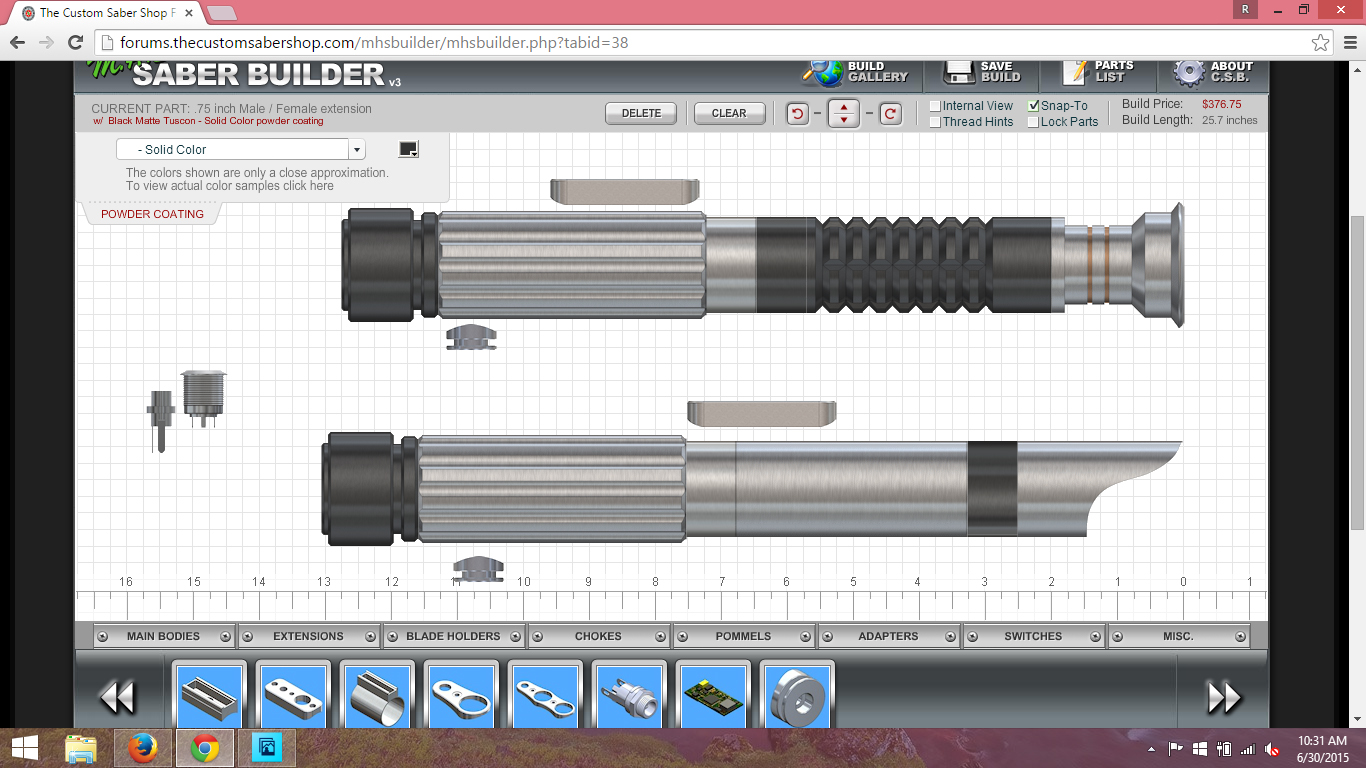
Task: Click the left arrow button on MAIN BODIES
Action: [x=102, y=636]
